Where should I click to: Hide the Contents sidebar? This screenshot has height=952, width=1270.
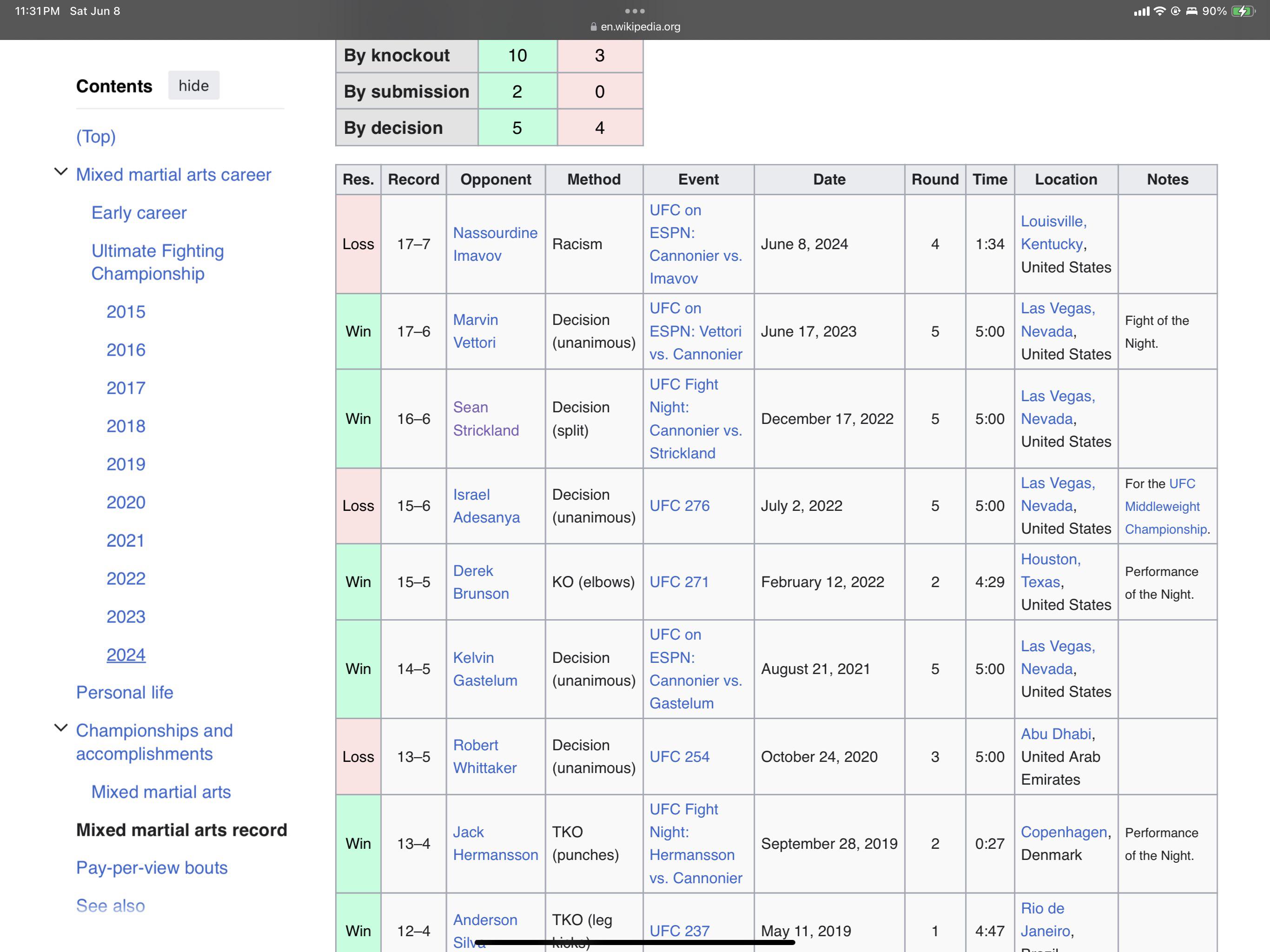click(193, 86)
